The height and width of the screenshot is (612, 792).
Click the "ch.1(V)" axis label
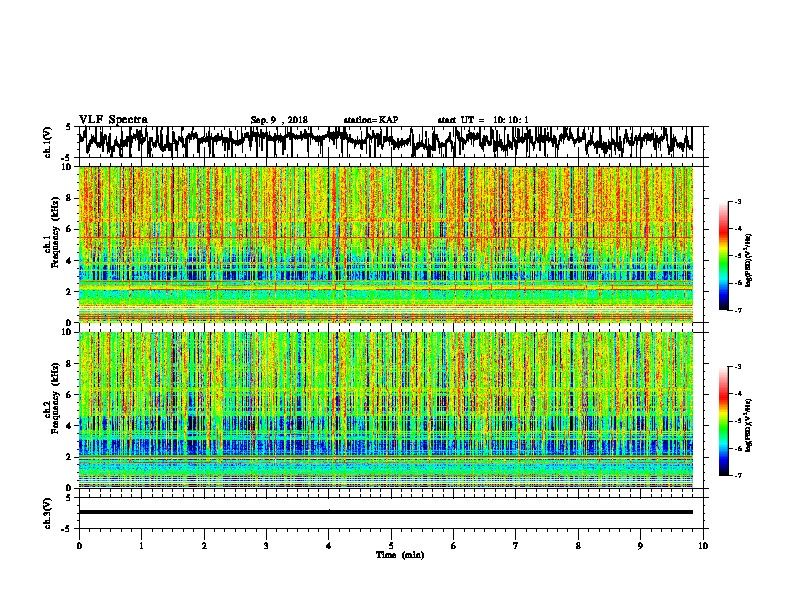pos(48,142)
